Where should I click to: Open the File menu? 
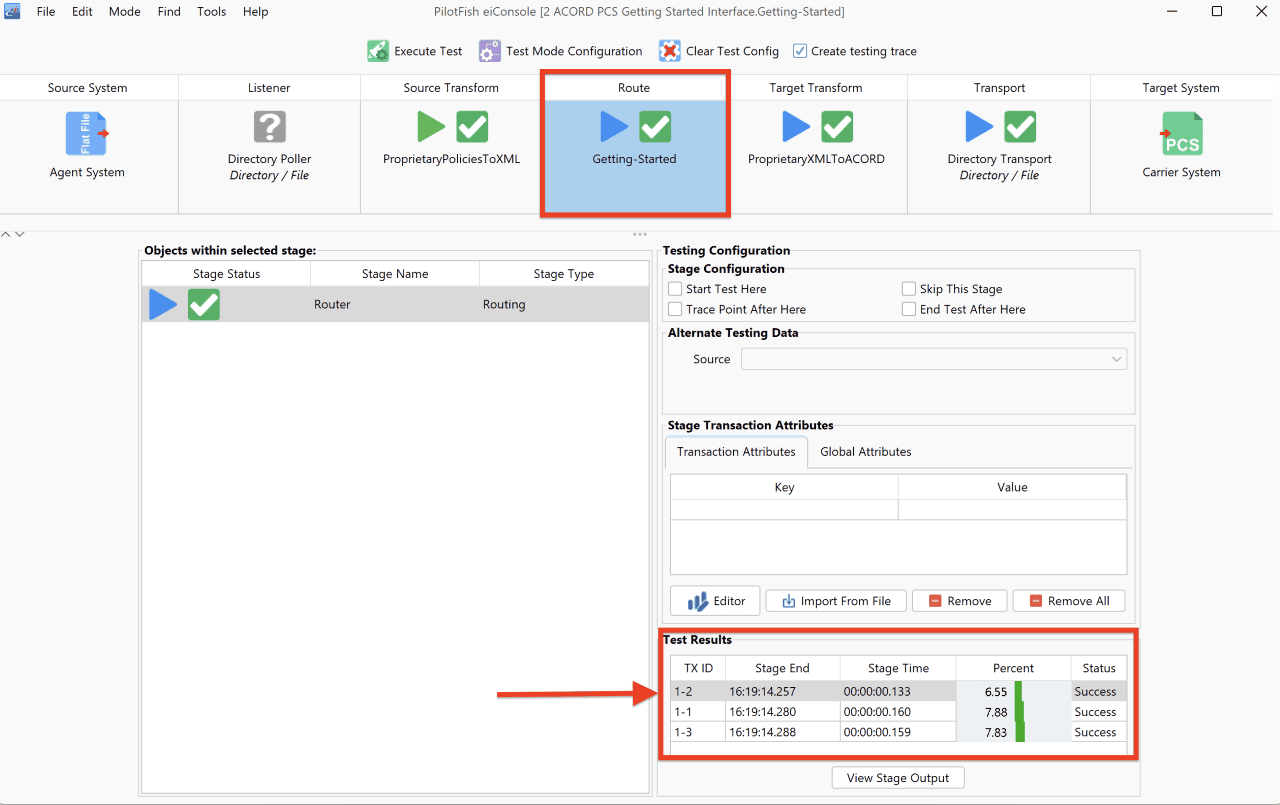(x=46, y=12)
